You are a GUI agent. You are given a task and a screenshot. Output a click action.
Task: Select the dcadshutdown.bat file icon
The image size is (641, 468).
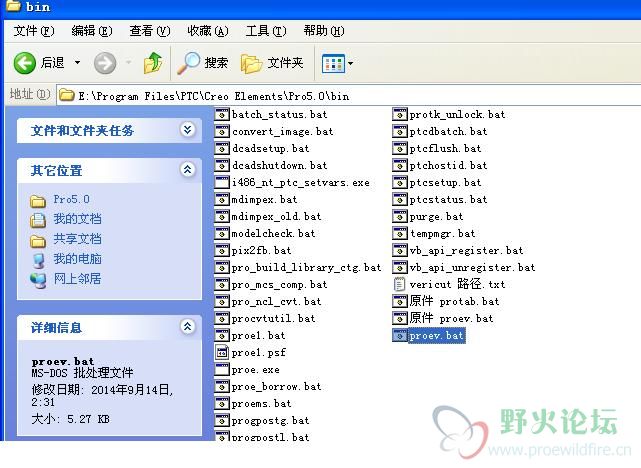point(222,165)
